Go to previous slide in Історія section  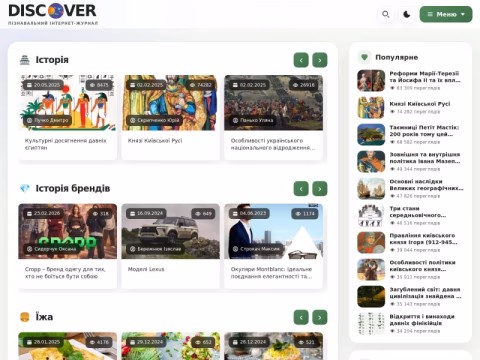[x=301, y=60]
